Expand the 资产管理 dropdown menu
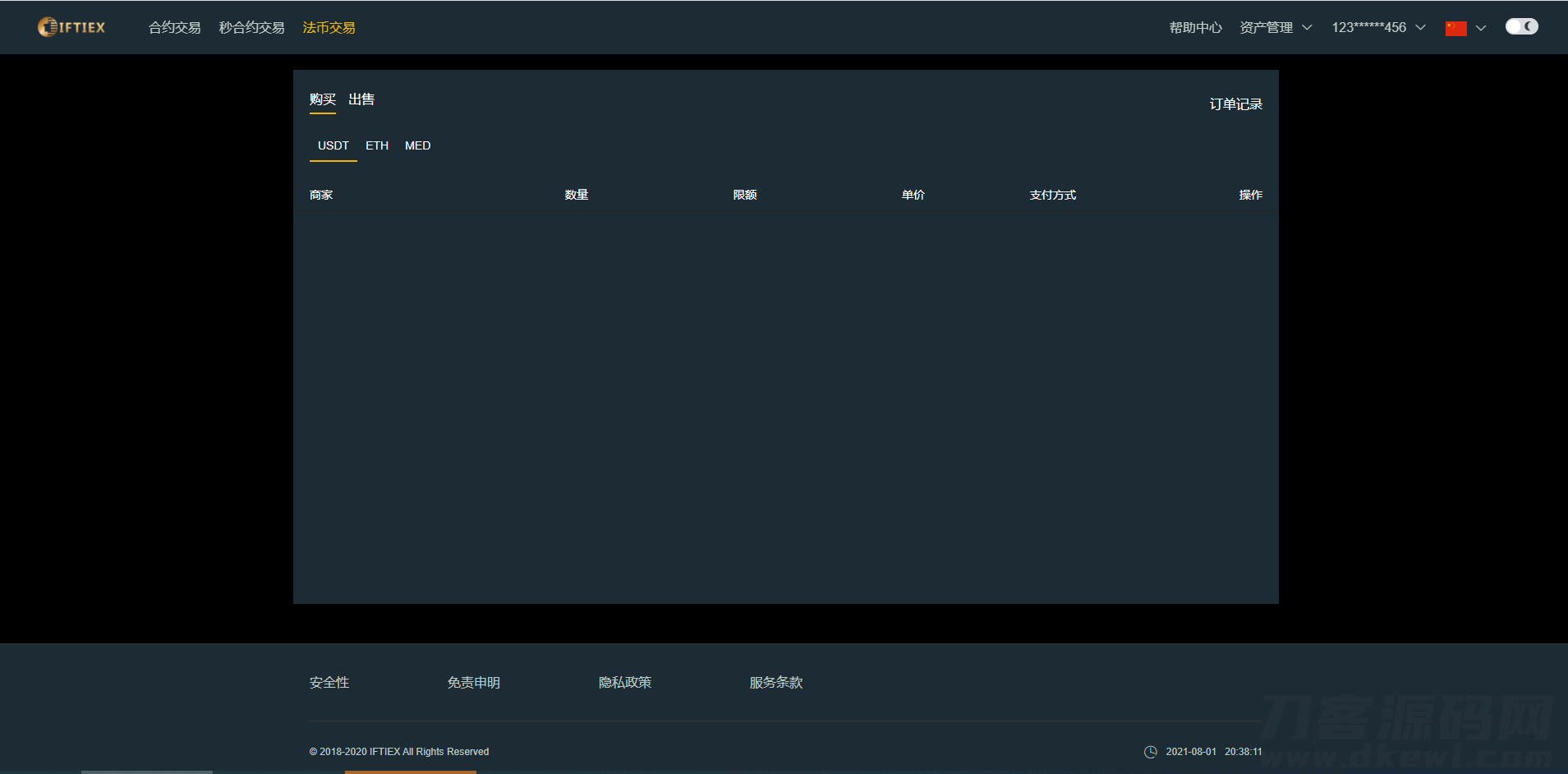This screenshot has height=774, width=1568. click(x=1275, y=28)
